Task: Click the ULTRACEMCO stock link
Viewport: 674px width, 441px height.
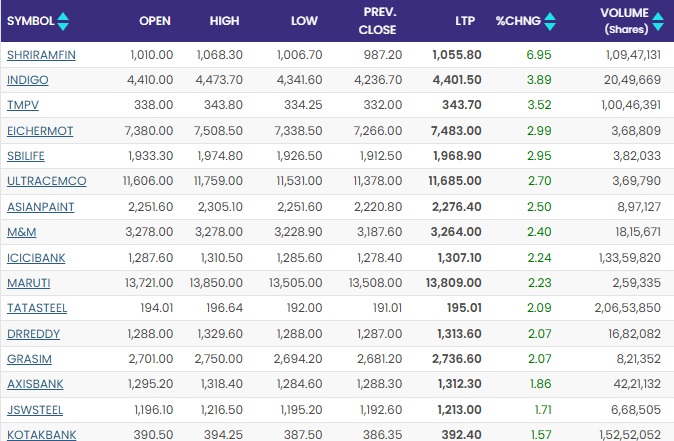Action: (x=46, y=182)
